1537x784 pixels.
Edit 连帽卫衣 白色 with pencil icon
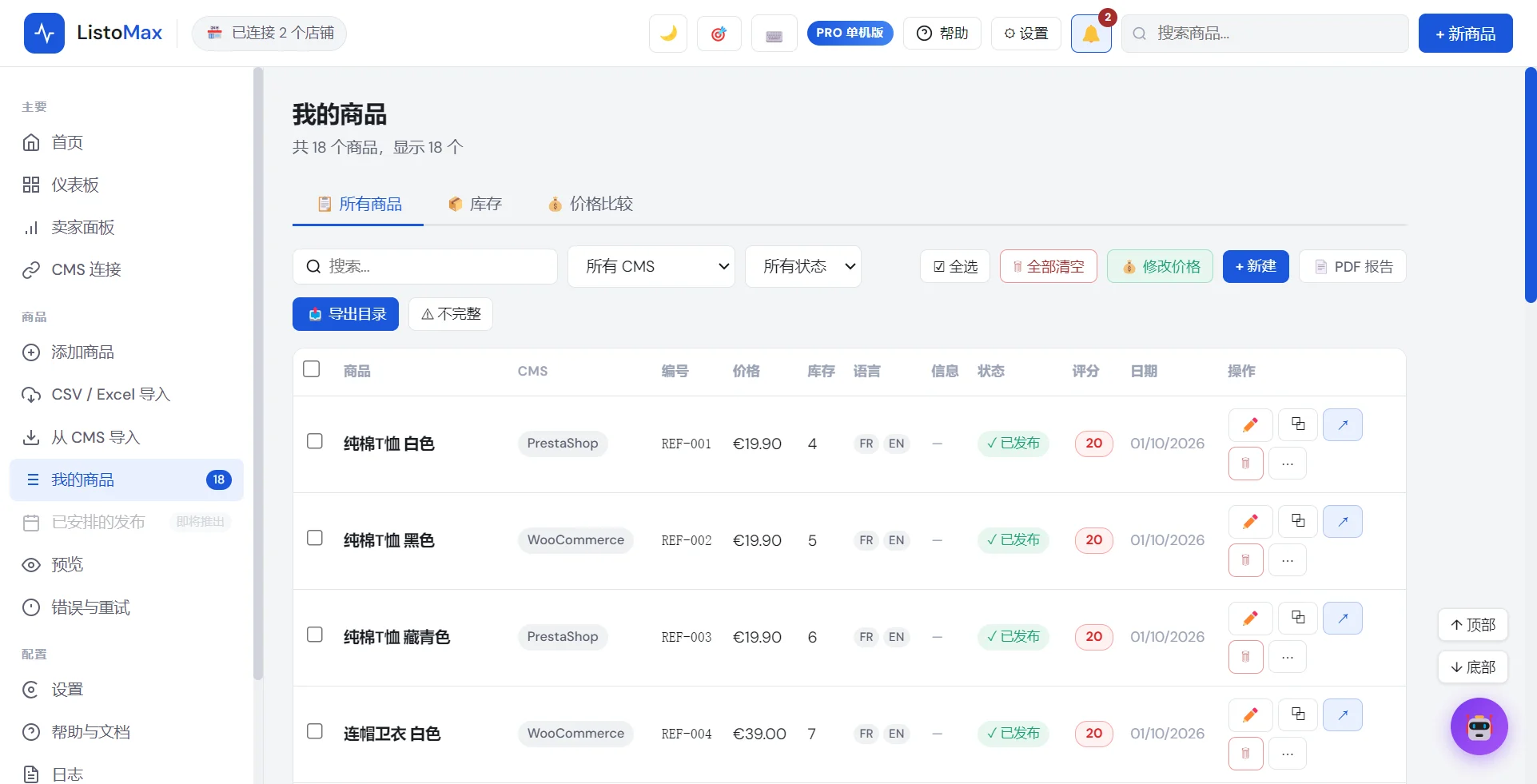click(x=1250, y=714)
